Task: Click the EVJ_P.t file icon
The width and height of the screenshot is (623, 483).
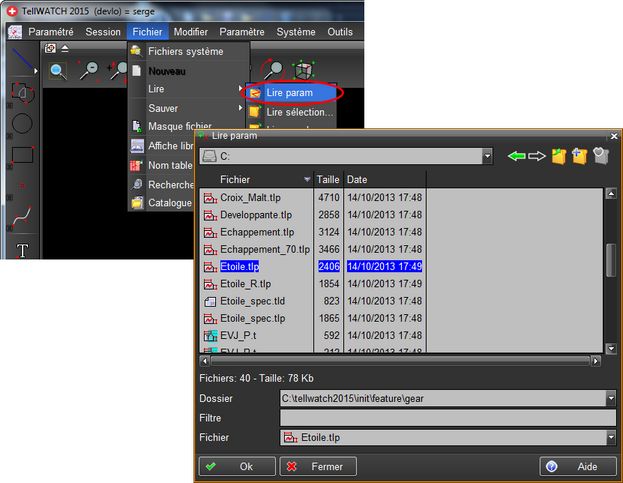Action: click(210, 336)
